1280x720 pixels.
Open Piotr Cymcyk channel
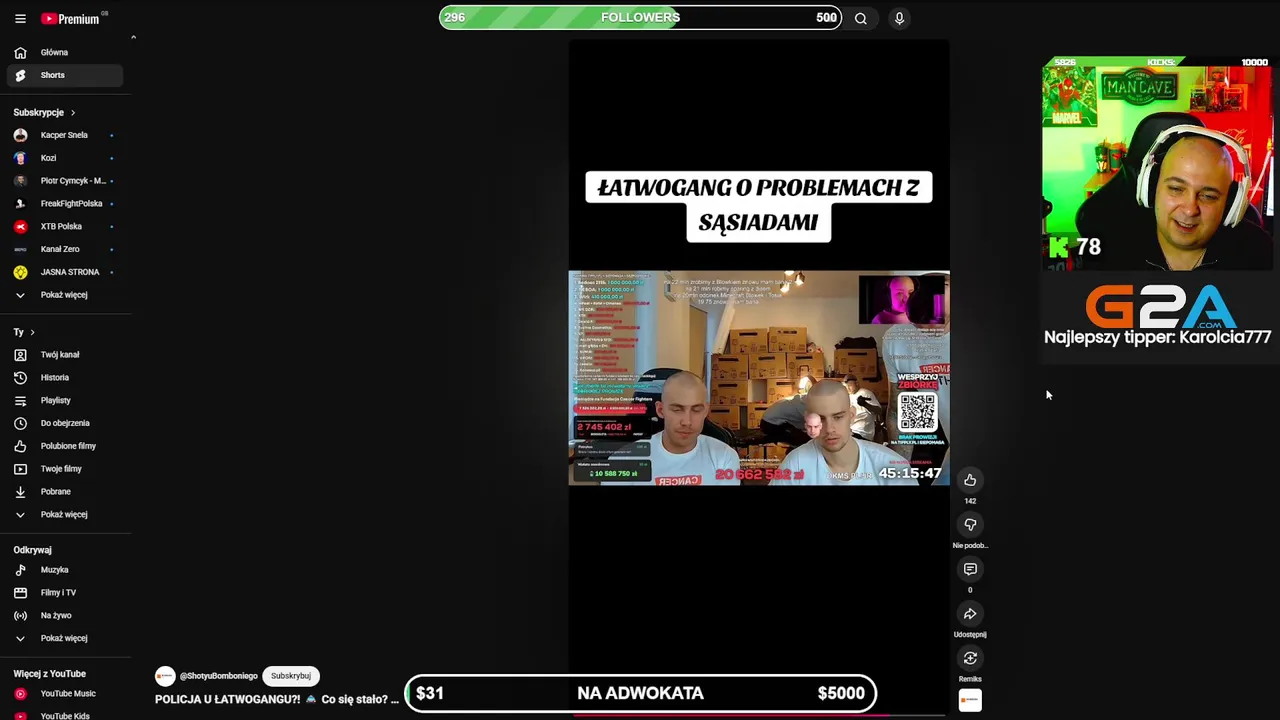[x=66, y=181]
